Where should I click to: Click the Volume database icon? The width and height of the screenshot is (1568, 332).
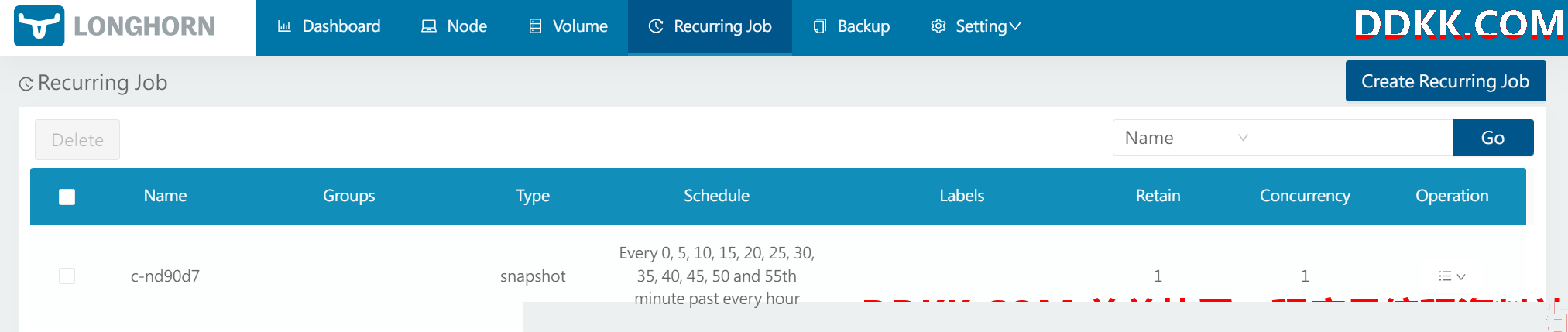(535, 26)
